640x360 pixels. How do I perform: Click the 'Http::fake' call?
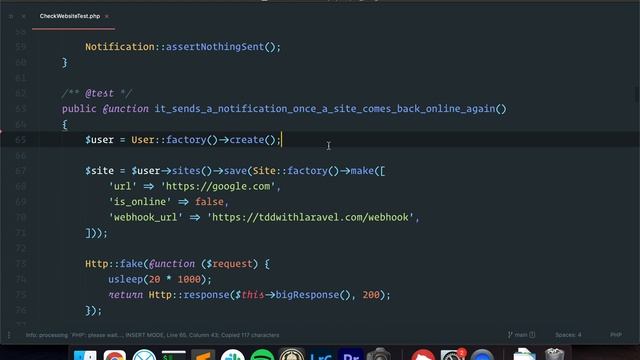114,264
